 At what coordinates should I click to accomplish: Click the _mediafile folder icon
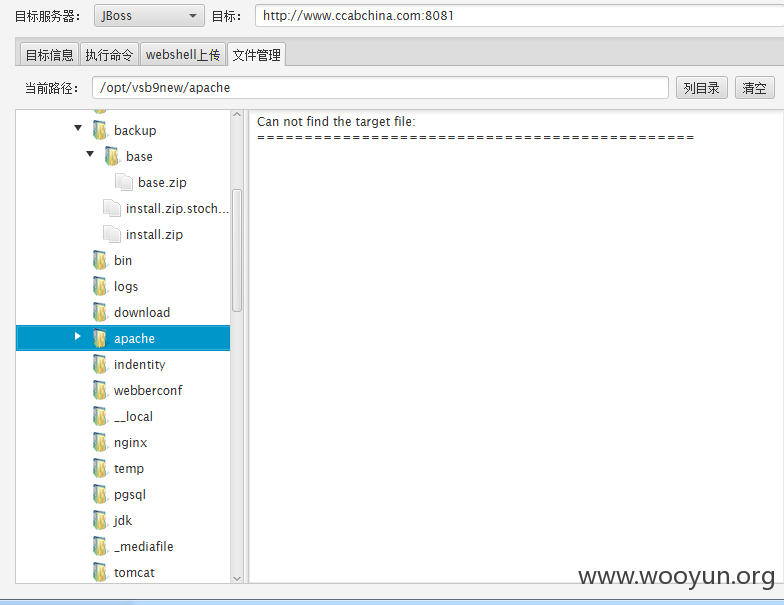[100, 546]
